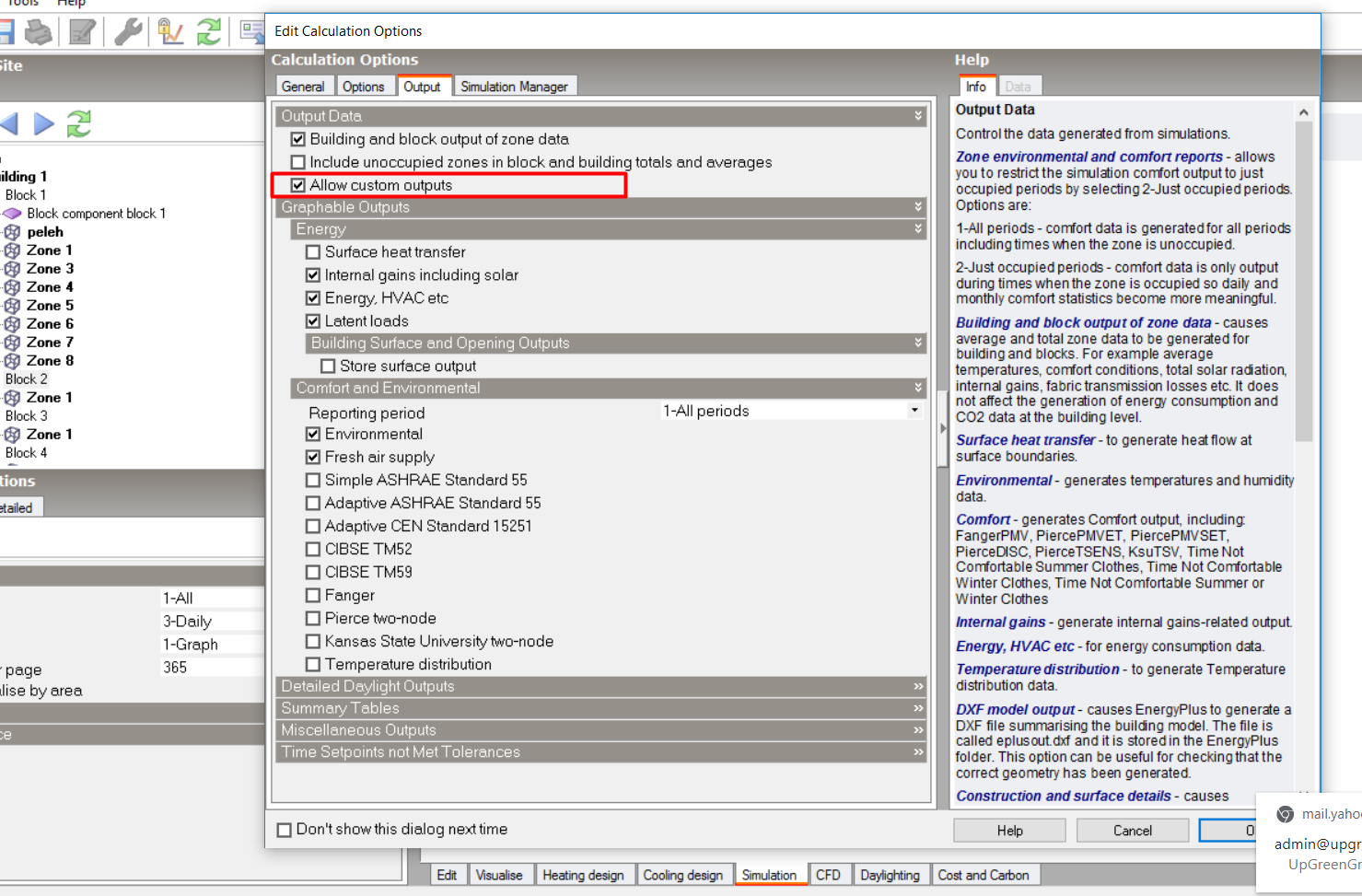The image size is (1362, 896).
Task: Click the 3-Daily value in the left panel
Action: 188,622
